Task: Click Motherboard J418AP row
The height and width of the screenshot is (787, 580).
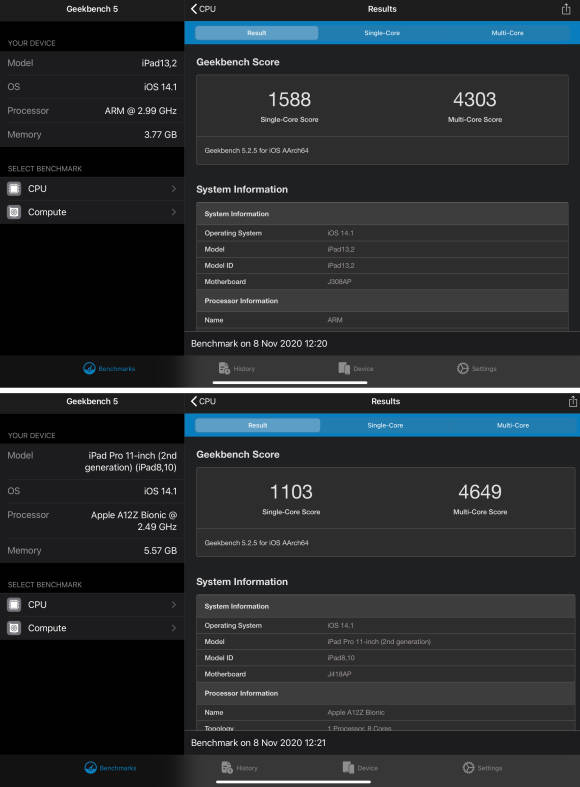Action: tap(386, 675)
